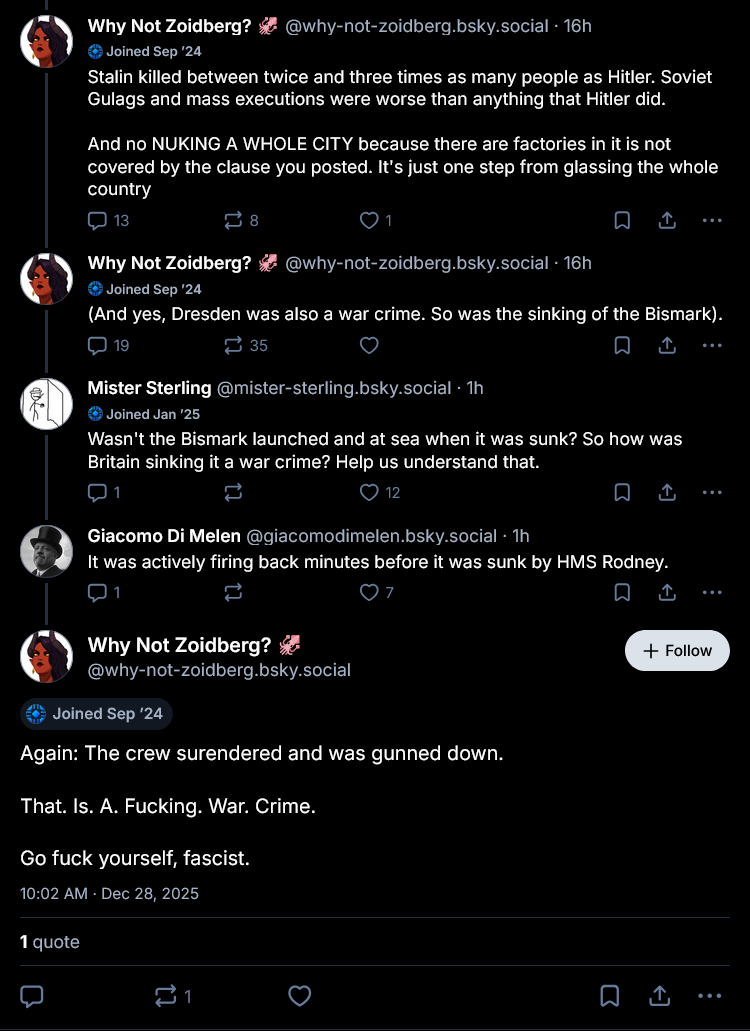The height and width of the screenshot is (1031, 750).
Task: View the 1 quote of this post
Action: [50, 942]
